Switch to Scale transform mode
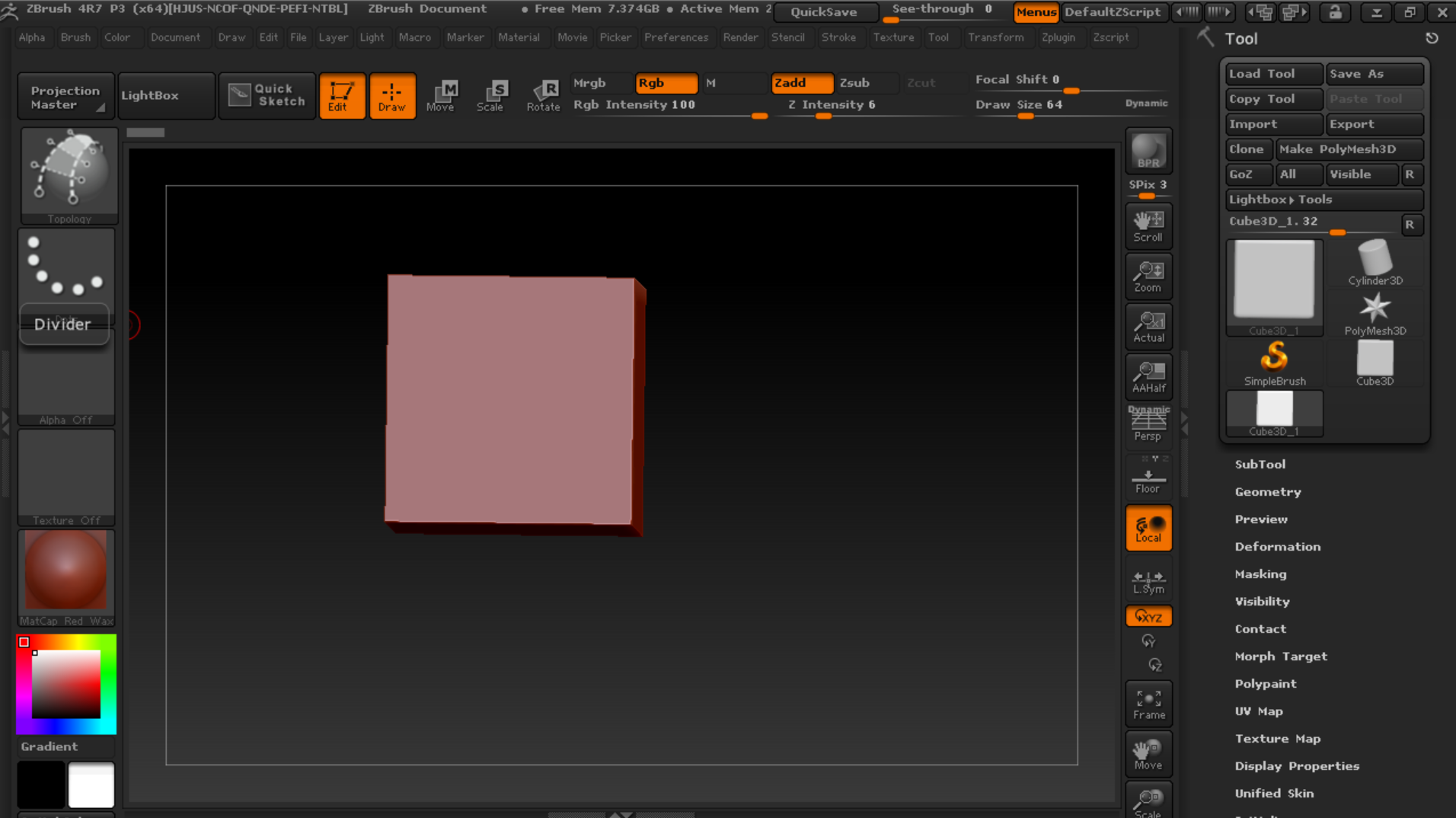 [491, 96]
